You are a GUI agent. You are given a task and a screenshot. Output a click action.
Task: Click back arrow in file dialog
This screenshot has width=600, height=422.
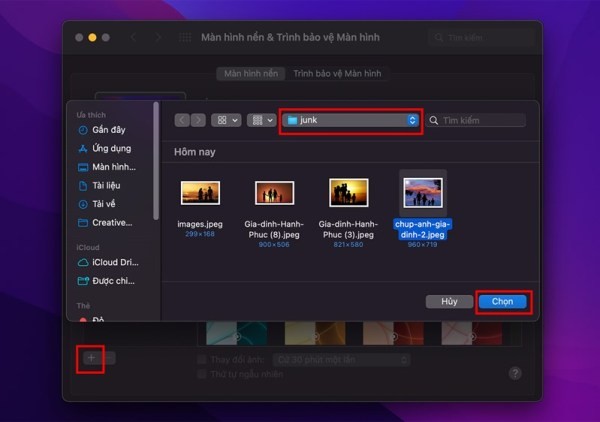point(182,120)
